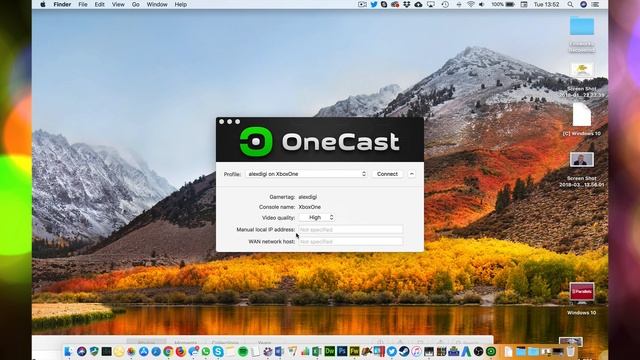Screen dimensions: 640x360
Task: Select the blue folder on the desktop
Action: 582,26
